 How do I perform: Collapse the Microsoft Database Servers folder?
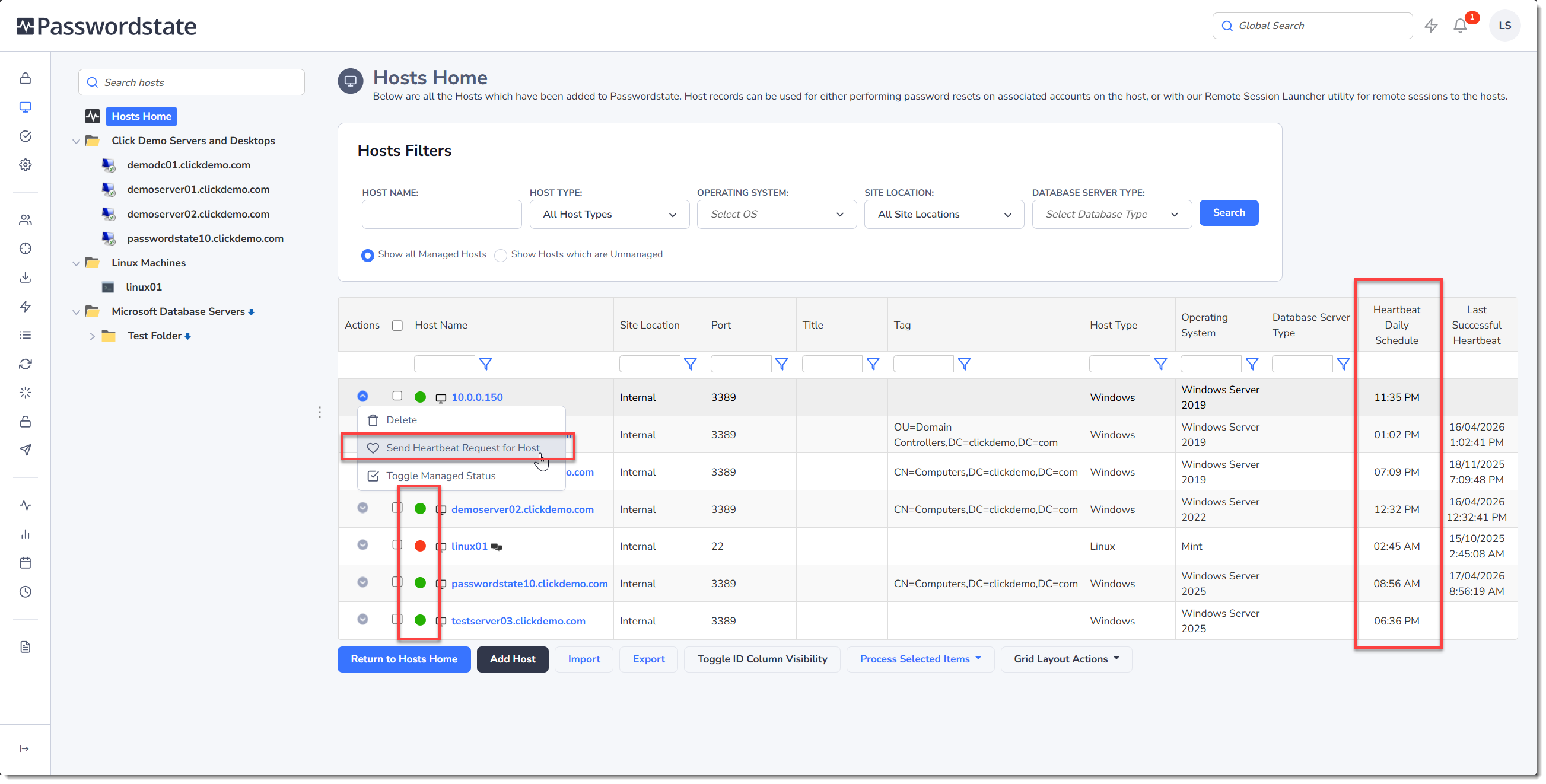pos(75,313)
